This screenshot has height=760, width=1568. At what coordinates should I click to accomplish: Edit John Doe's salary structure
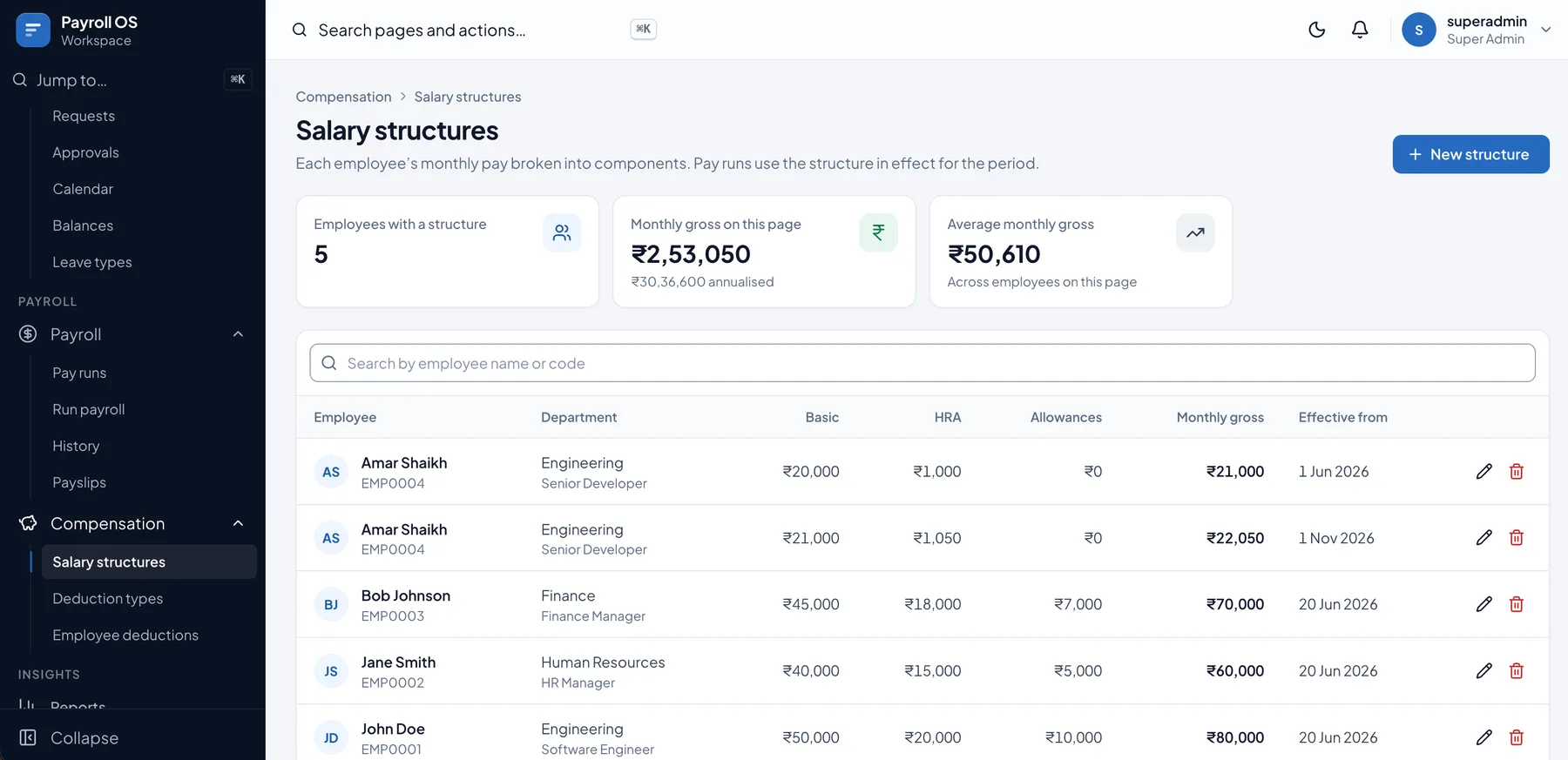coord(1484,737)
